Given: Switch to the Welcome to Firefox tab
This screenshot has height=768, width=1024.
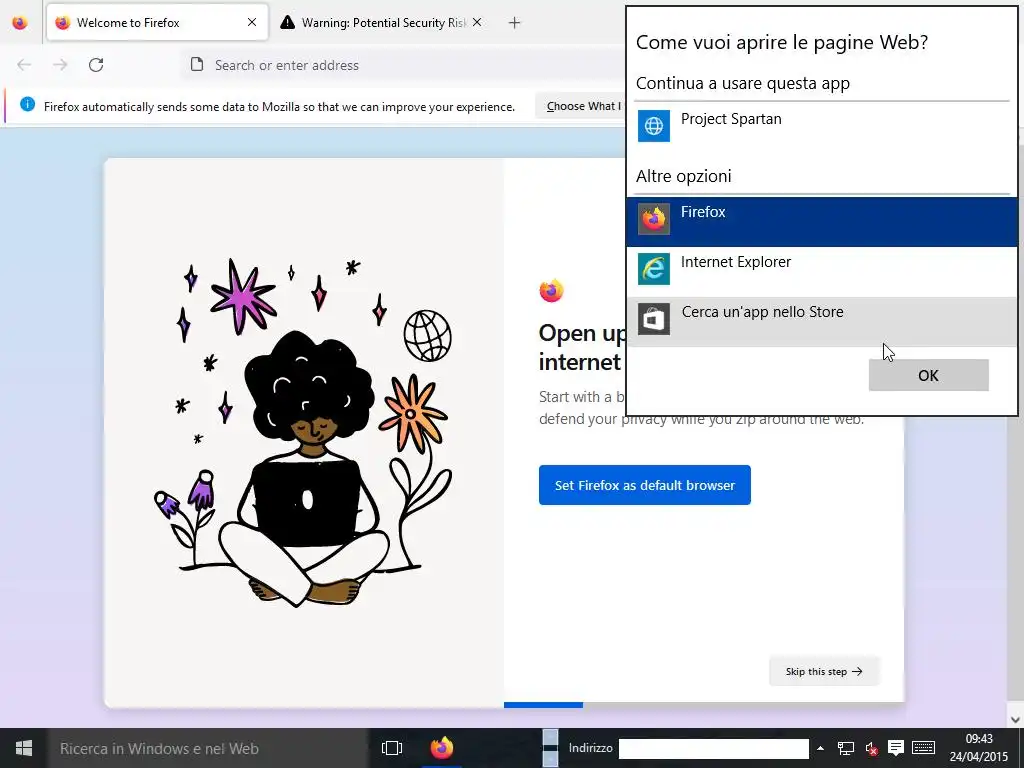Looking at the screenshot, I should 157,22.
